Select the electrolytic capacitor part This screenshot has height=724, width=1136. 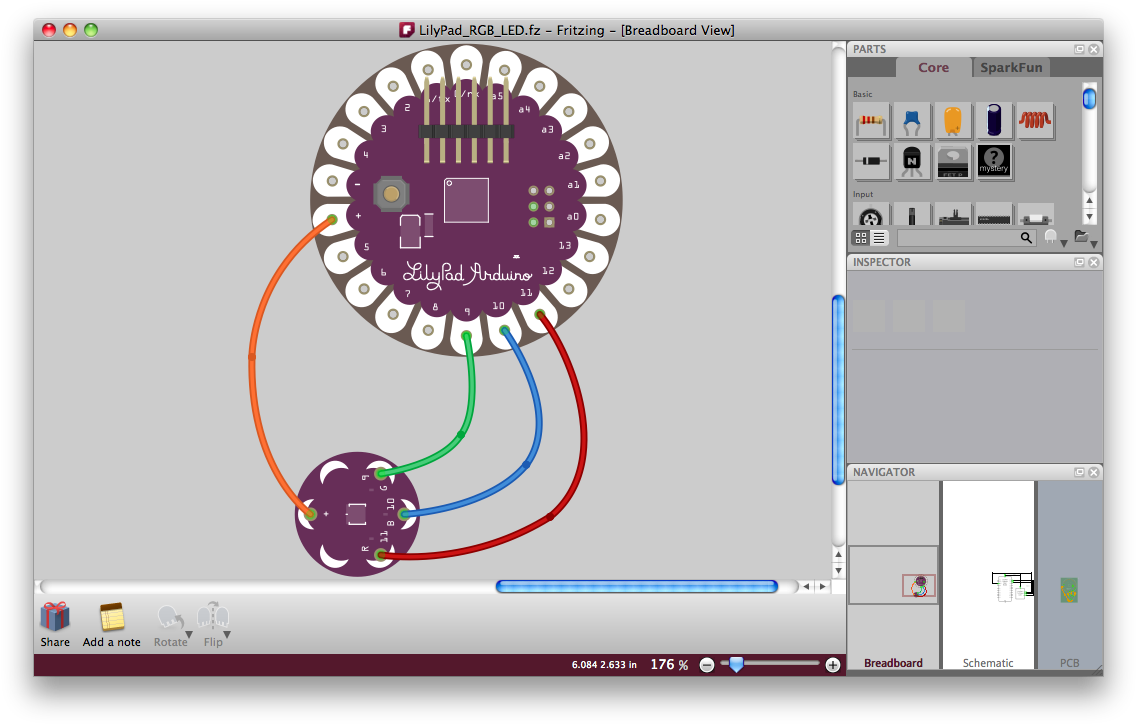(994, 121)
